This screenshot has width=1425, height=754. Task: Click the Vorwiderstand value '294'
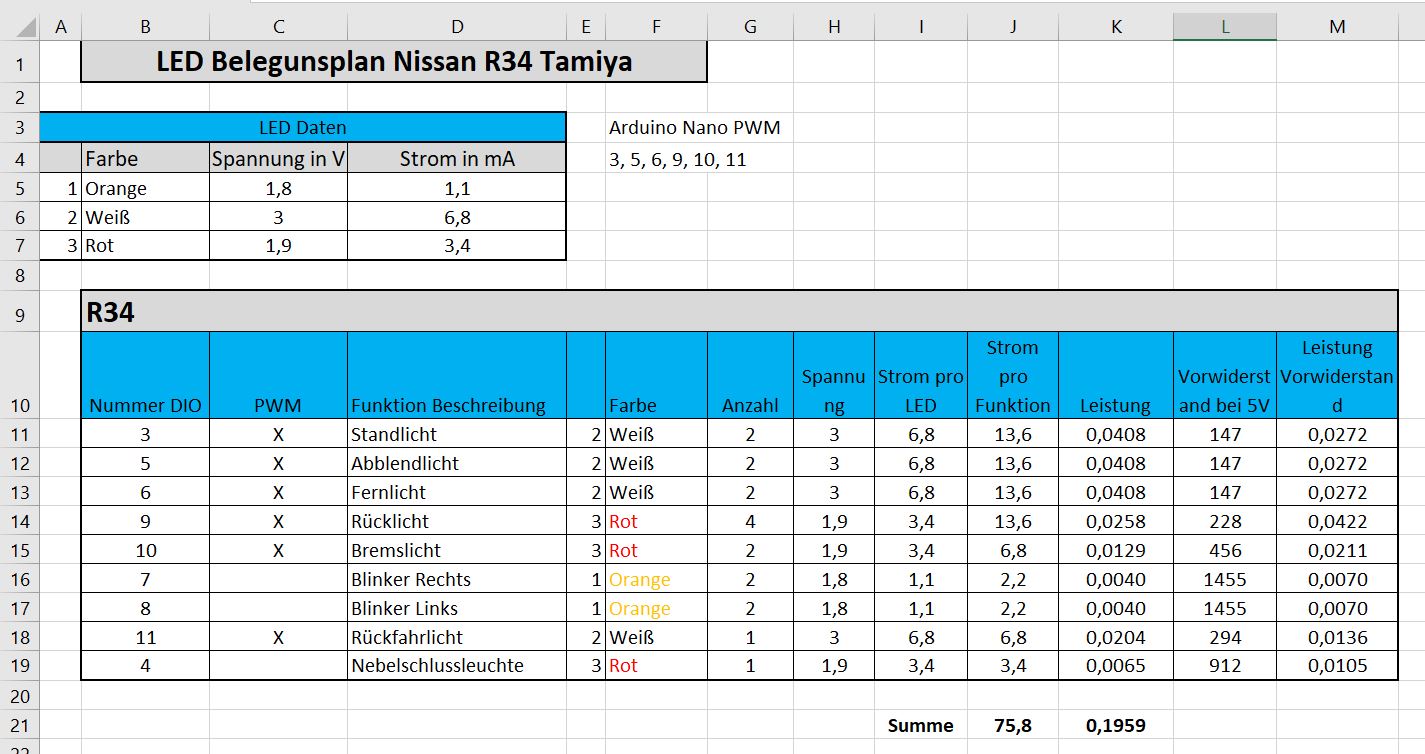[x=1225, y=637]
